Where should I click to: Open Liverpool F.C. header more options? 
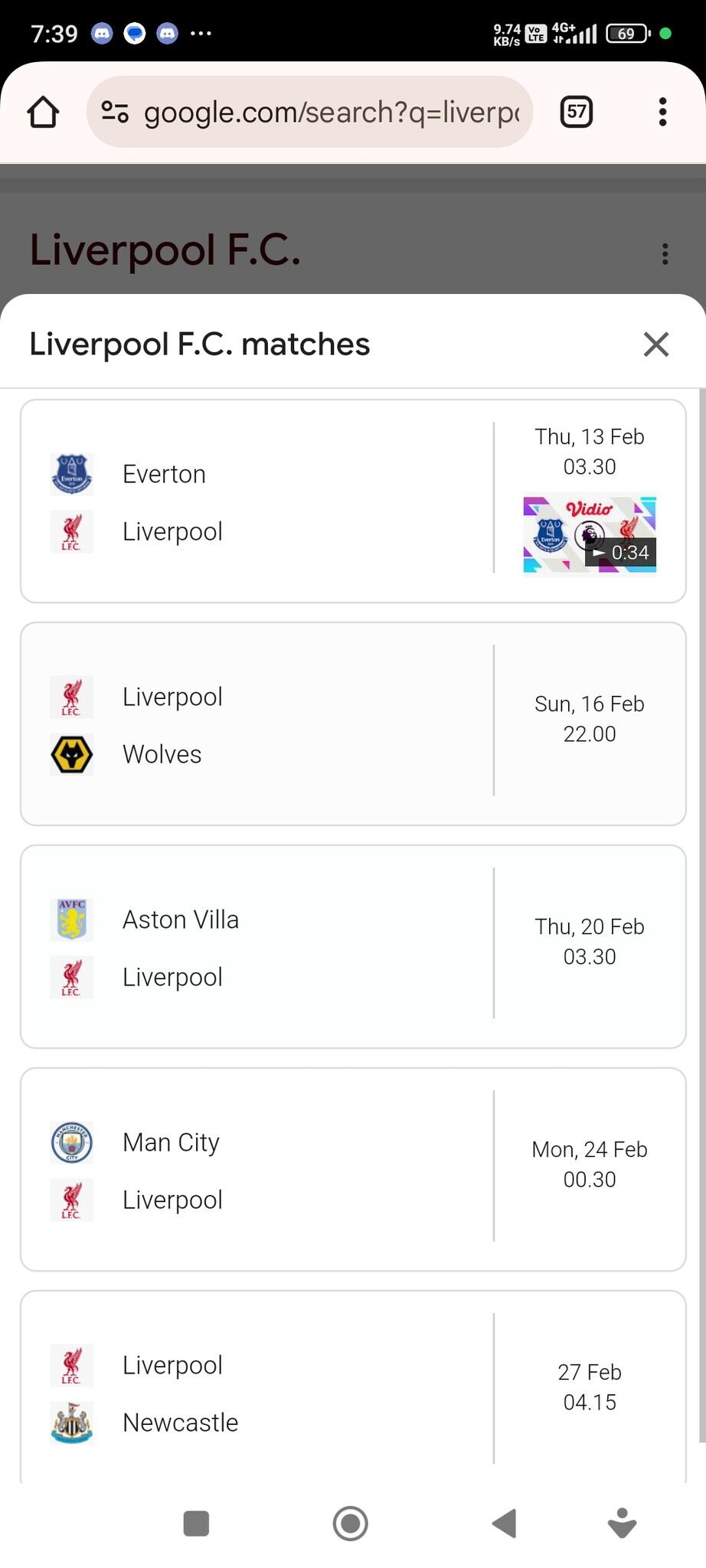pos(665,253)
